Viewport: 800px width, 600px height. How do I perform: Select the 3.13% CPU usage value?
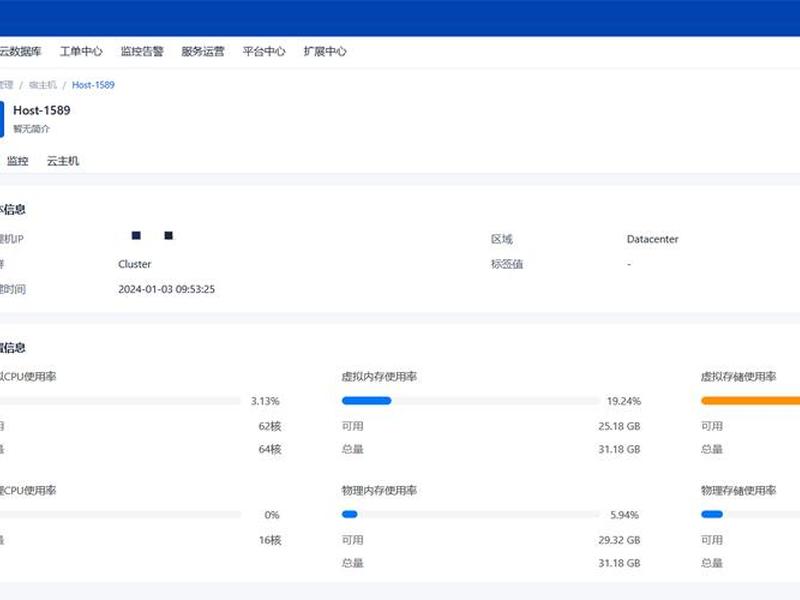[x=265, y=402]
